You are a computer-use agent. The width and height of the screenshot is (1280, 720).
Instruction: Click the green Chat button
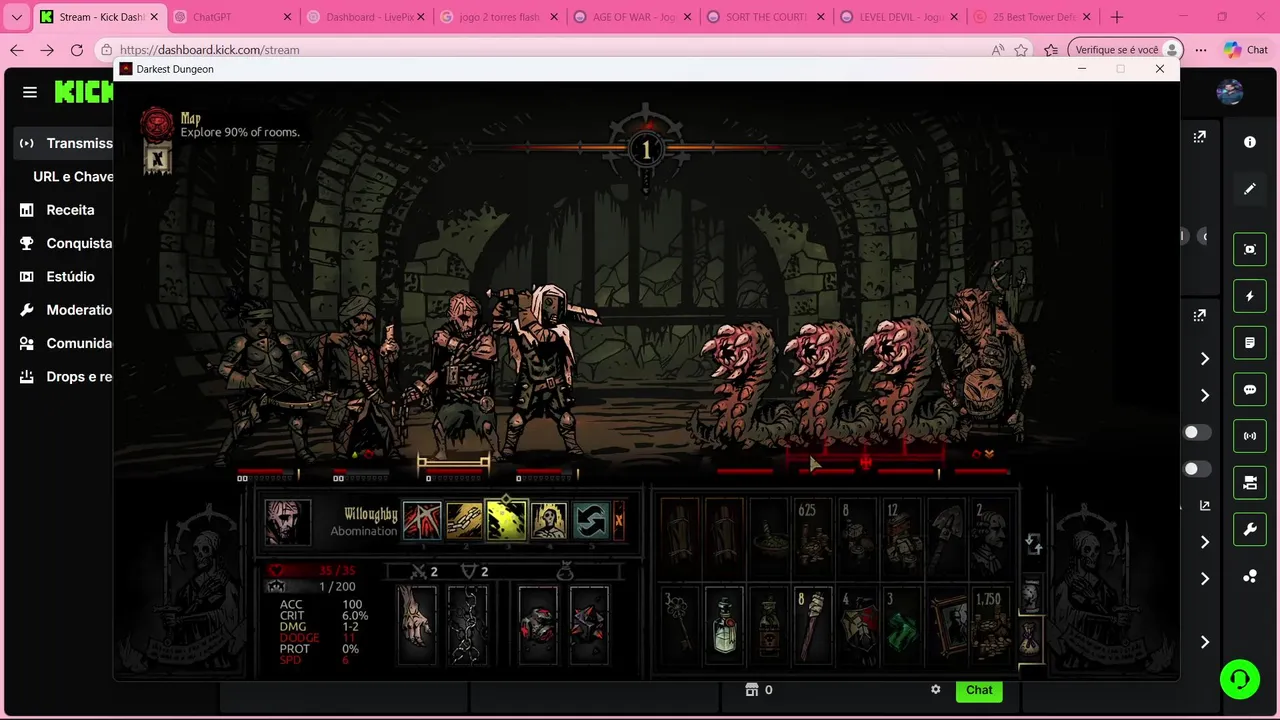point(979,690)
